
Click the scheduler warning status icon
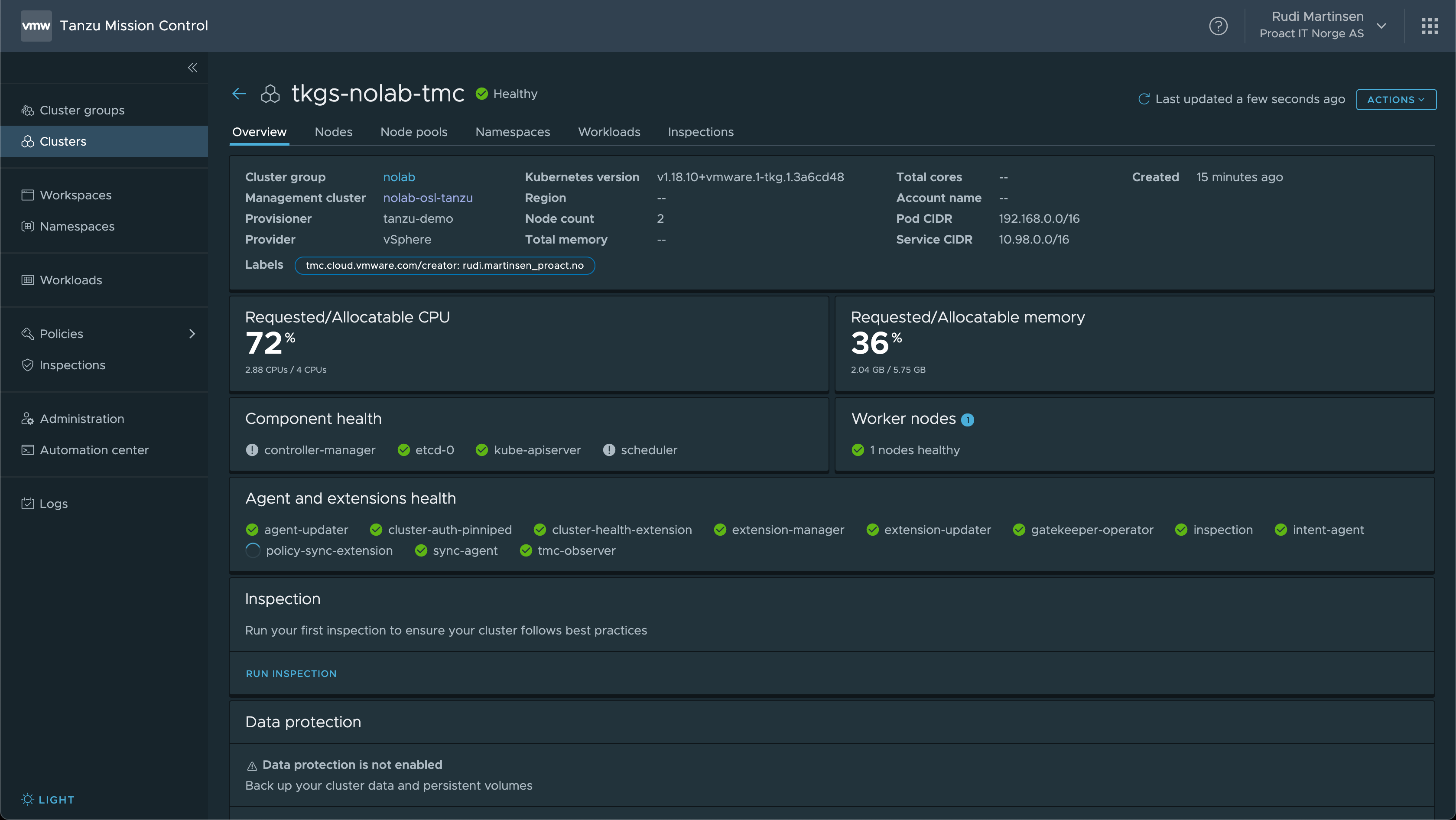[x=609, y=450]
